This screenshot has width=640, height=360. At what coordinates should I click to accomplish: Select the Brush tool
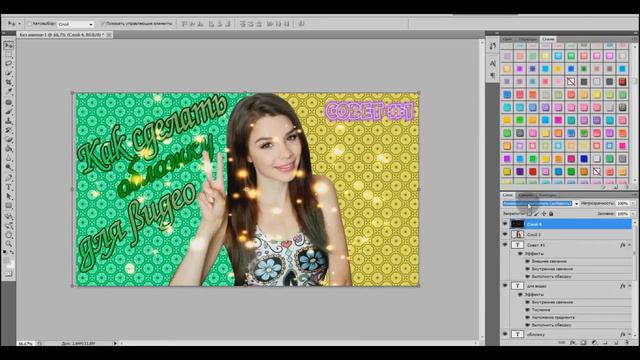[9, 111]
